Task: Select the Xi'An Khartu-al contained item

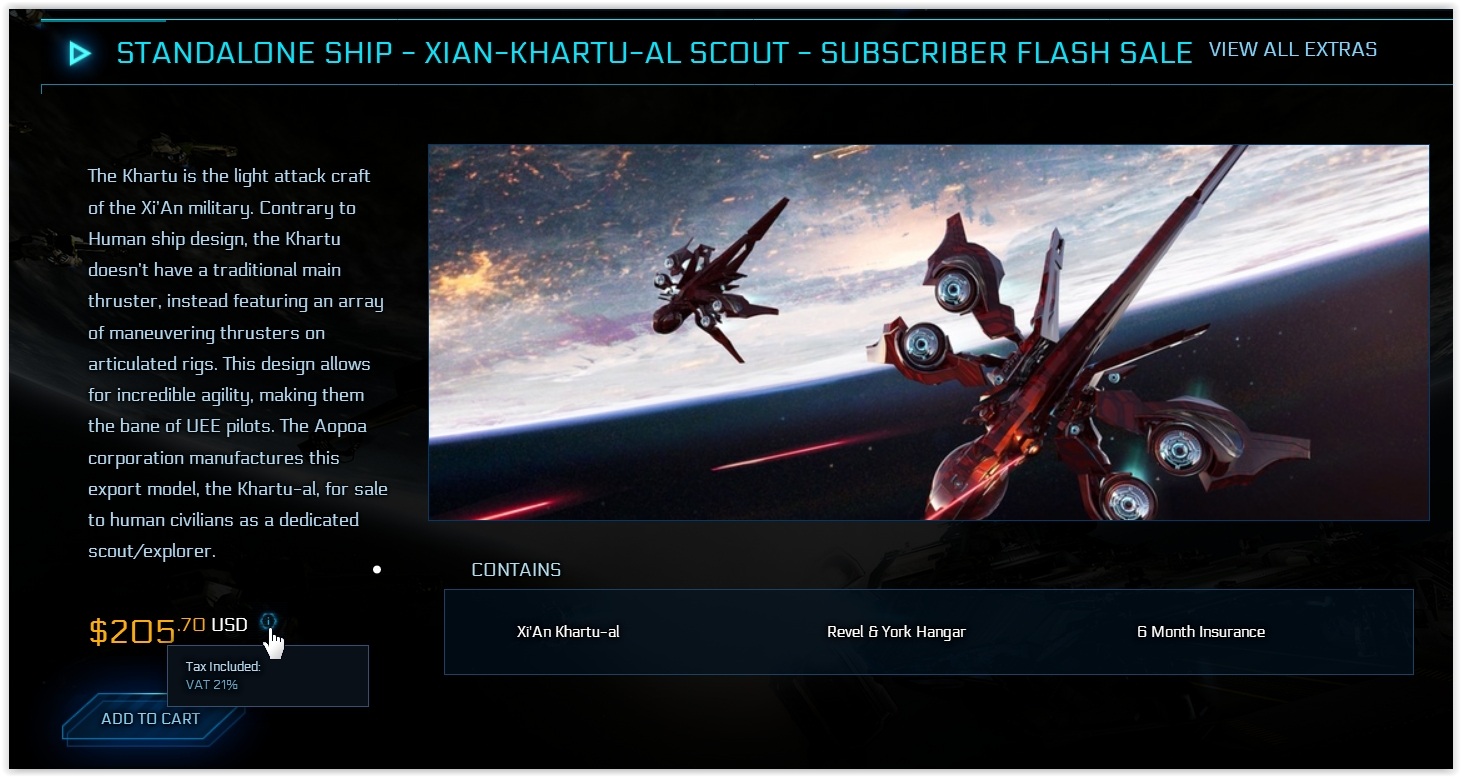Action: (568, 632)
